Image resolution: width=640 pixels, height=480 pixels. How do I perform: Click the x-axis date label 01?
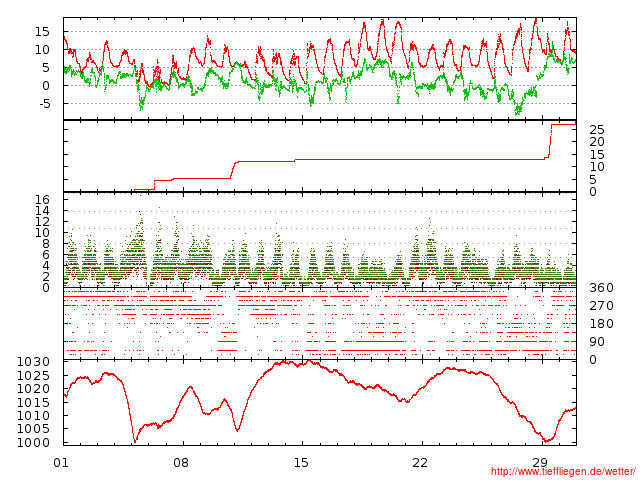(61, 462)
